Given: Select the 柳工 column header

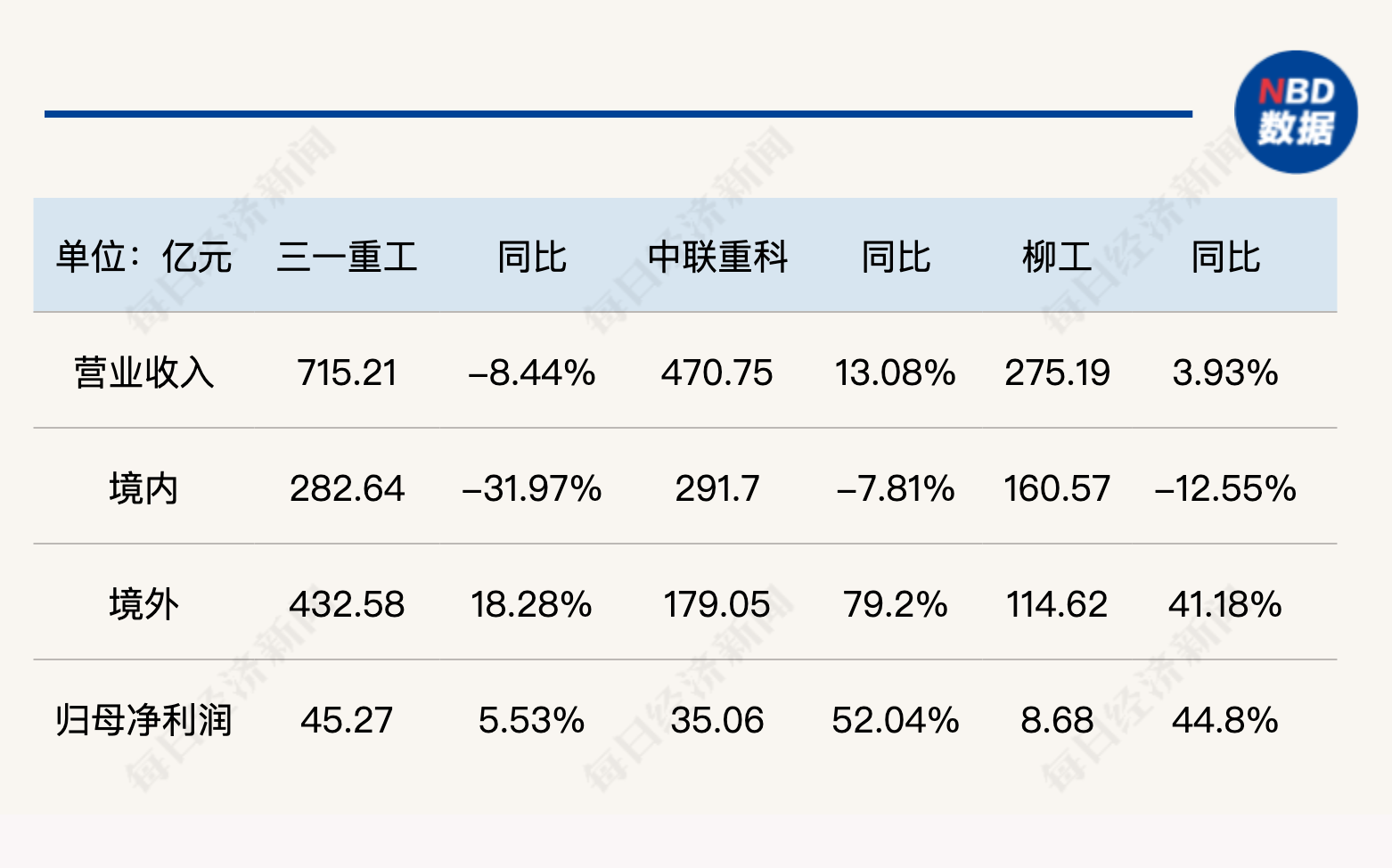Looking at the screenshot, I should [x=1057, y=257].
